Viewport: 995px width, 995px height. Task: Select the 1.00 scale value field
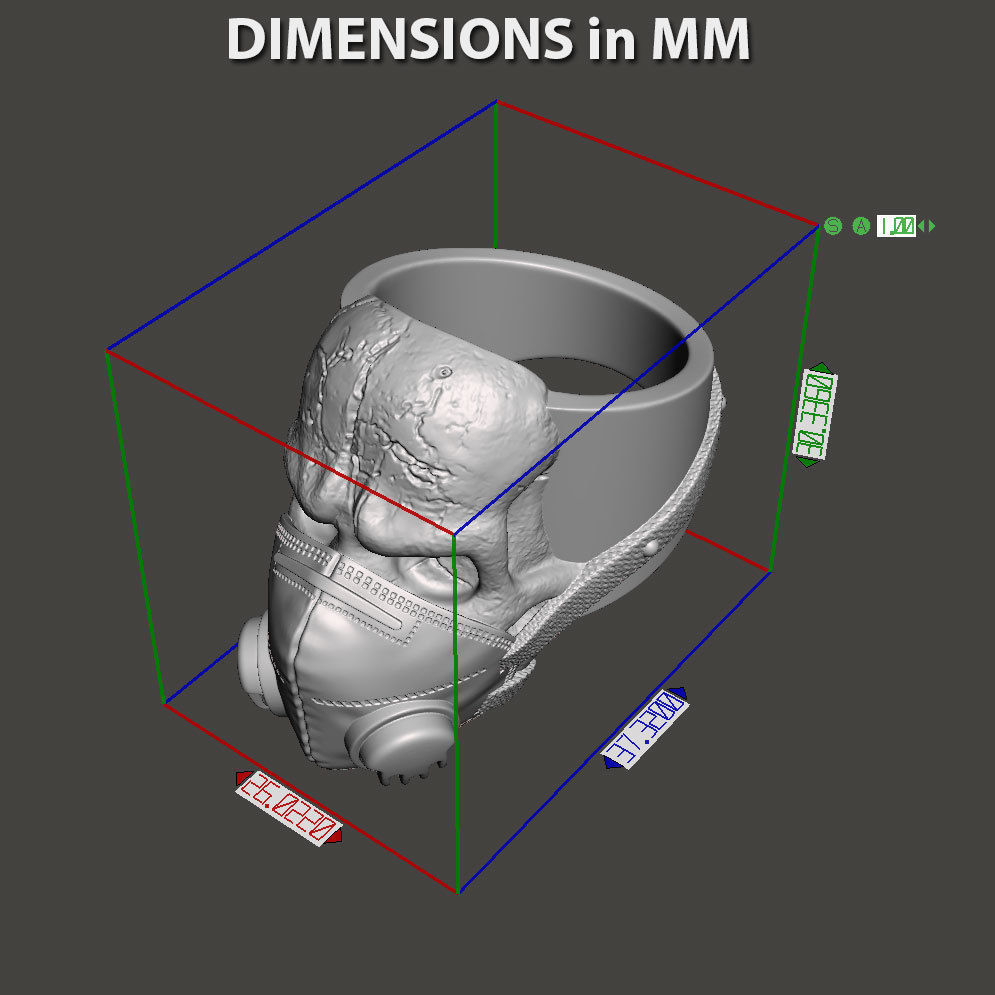tap(896, 225)
